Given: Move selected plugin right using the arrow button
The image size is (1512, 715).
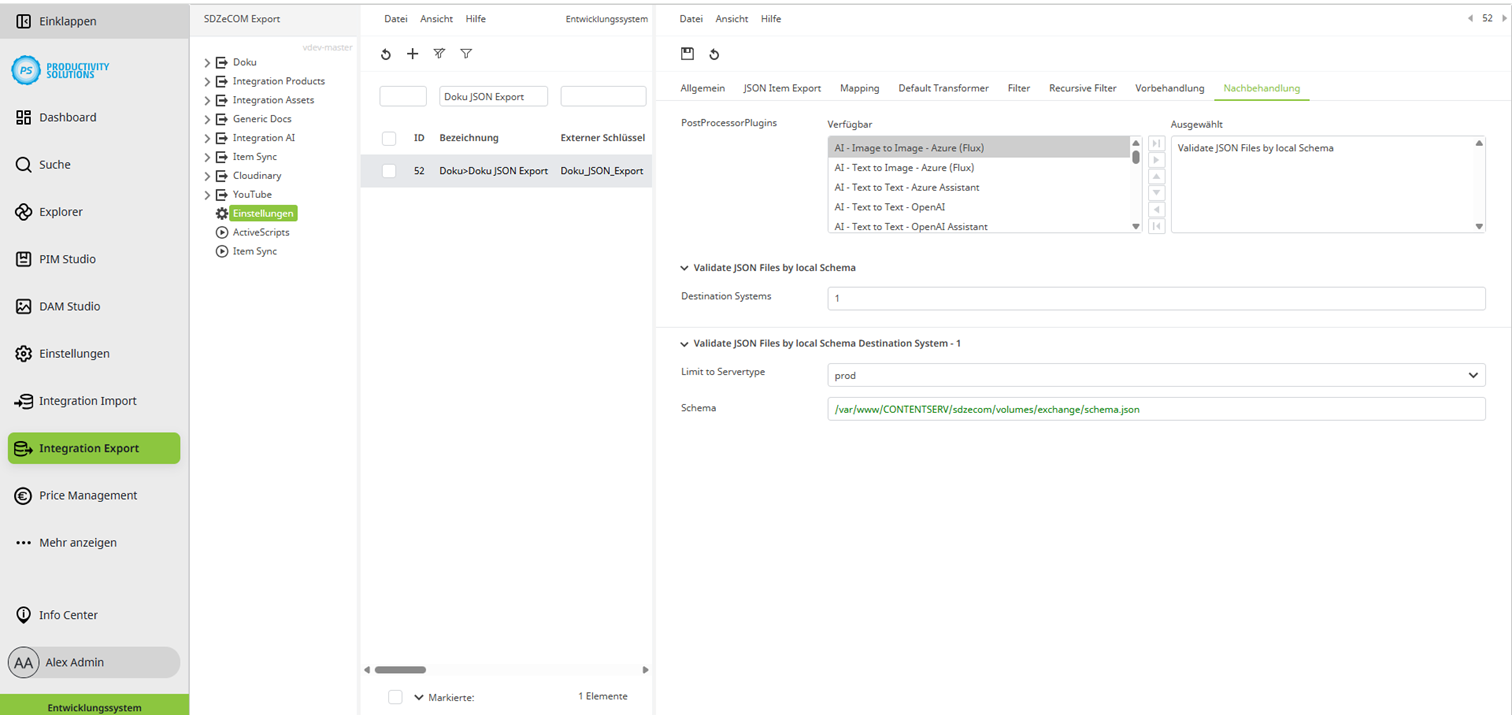Looking at the screenshot, I should [x=1157, y=161].
